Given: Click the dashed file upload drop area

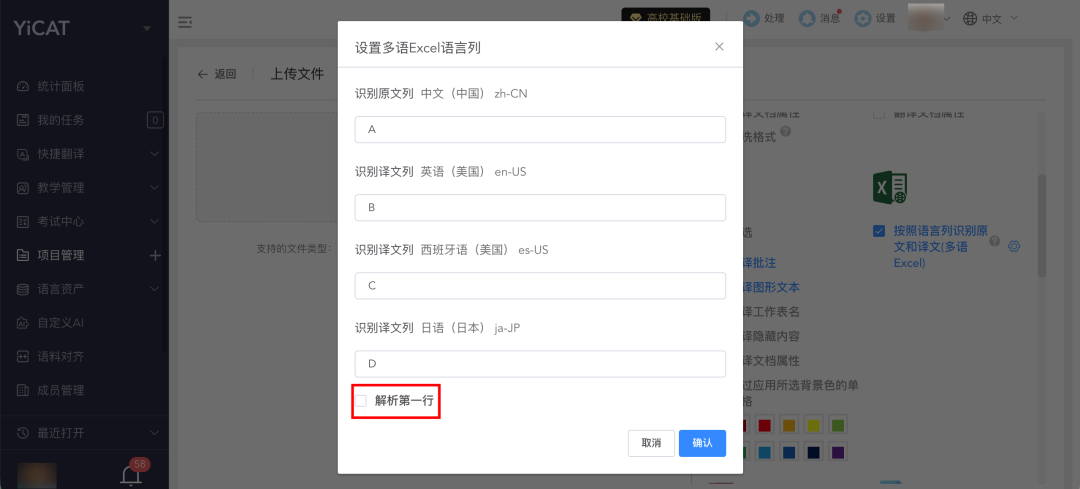Looking at the screenshot, I should point(267,167).
